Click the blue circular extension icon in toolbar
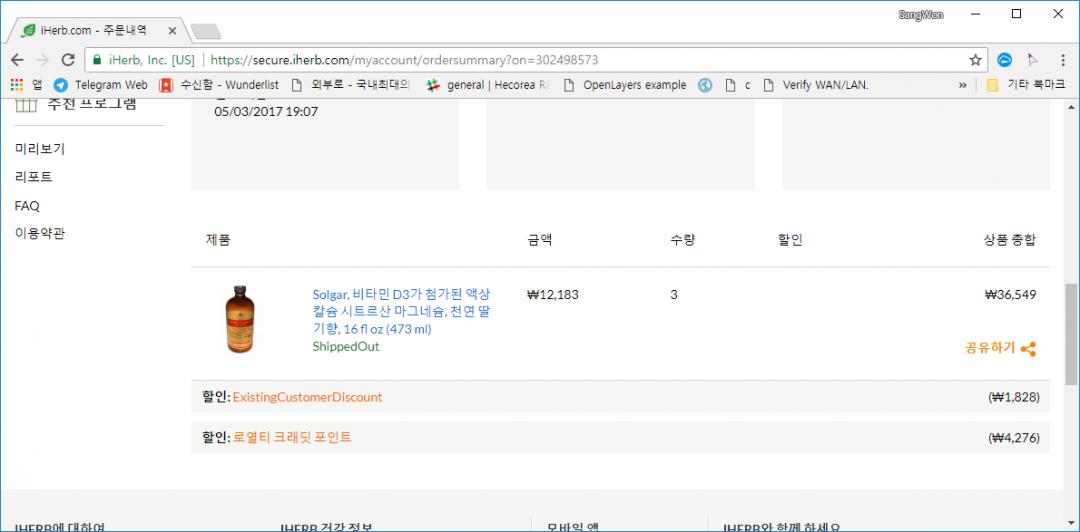 tap(1005, 60)
